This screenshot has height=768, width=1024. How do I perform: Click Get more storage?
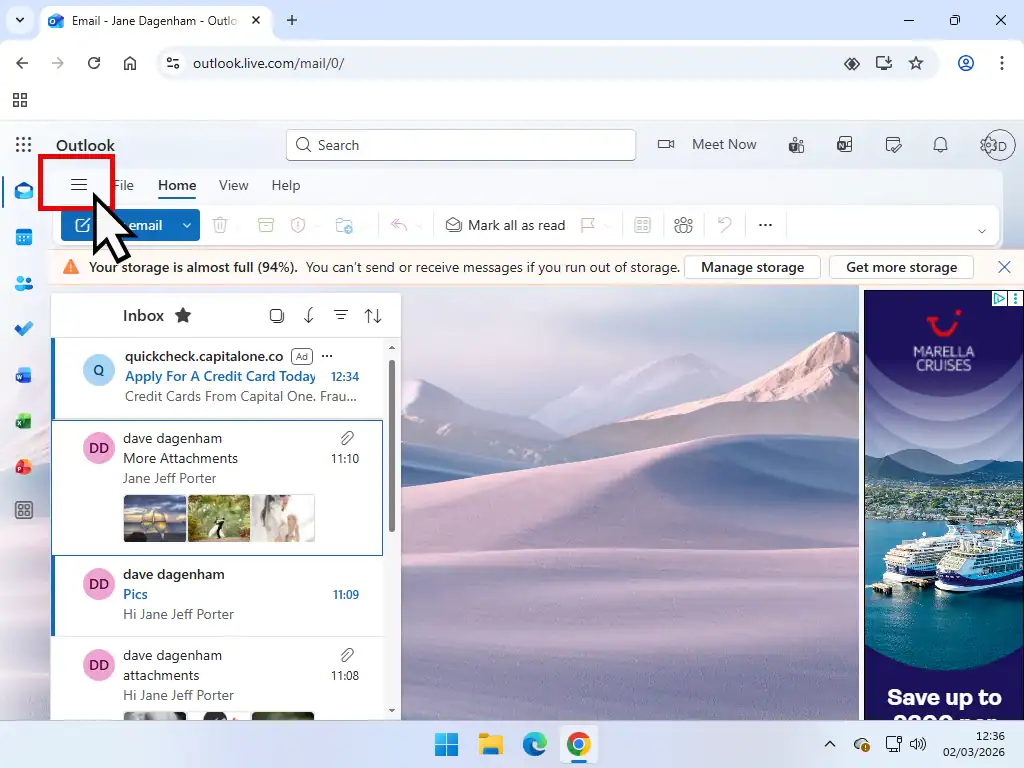pos(901,267)
